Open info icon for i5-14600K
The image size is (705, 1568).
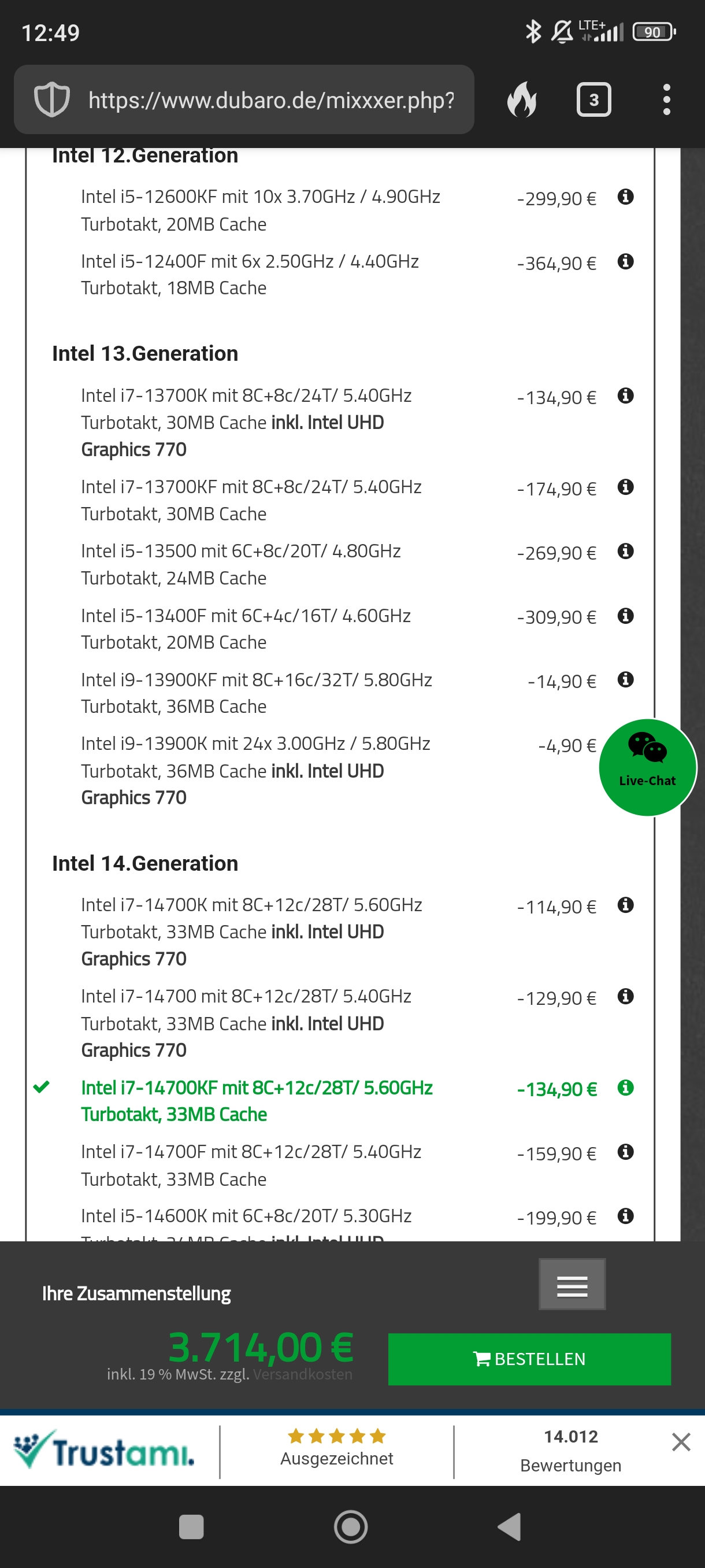[625, 1216]
